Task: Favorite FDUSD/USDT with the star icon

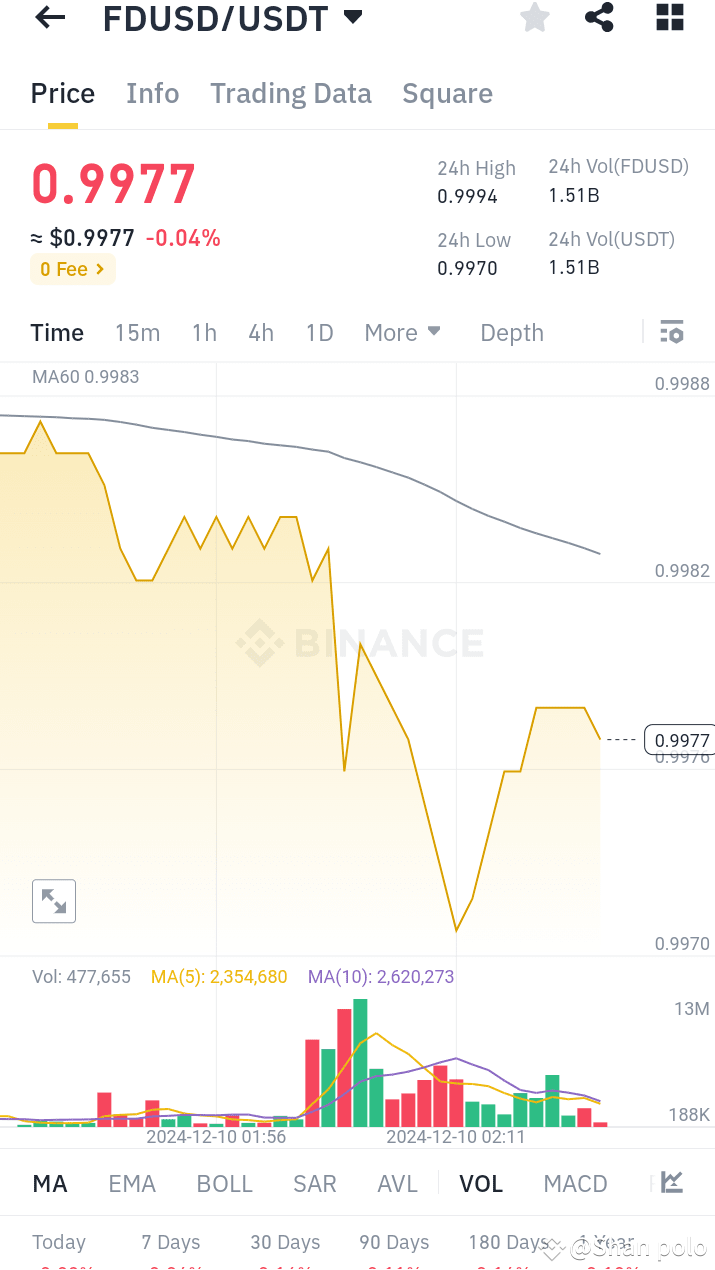Action: pyautogui.click(x=534, y=17)
